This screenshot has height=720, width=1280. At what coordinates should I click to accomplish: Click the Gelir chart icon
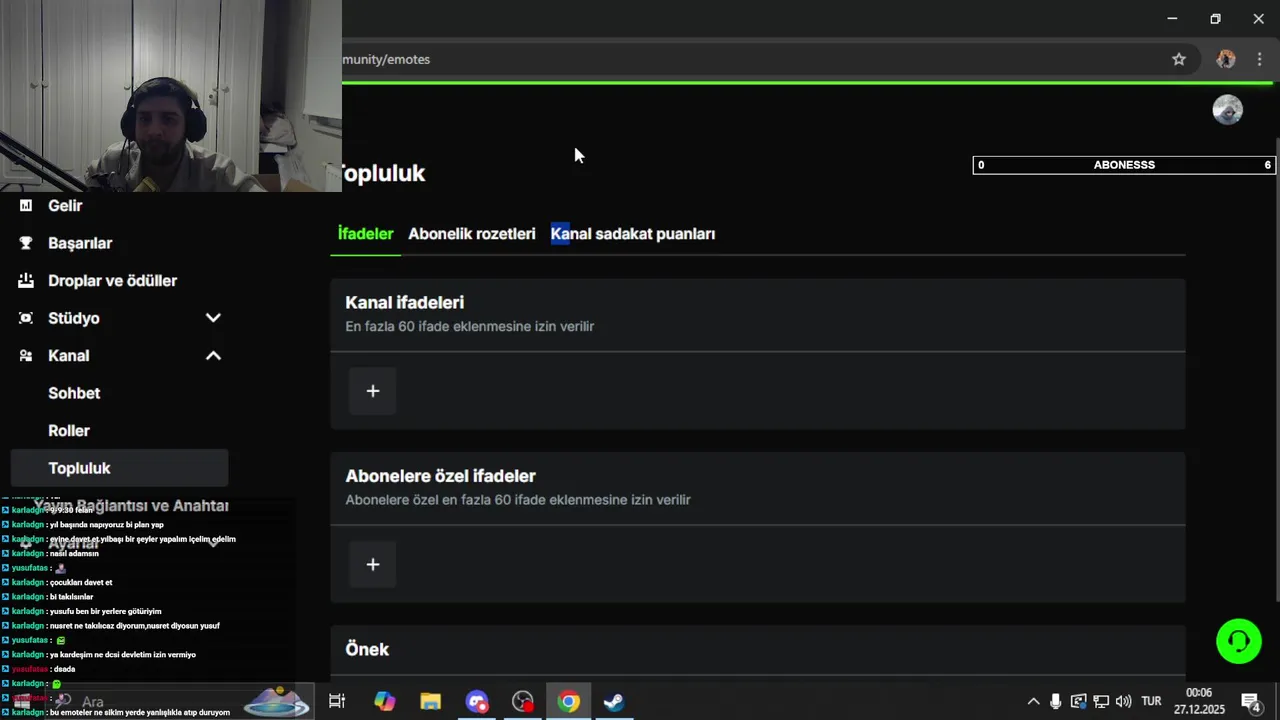point(26,205)
